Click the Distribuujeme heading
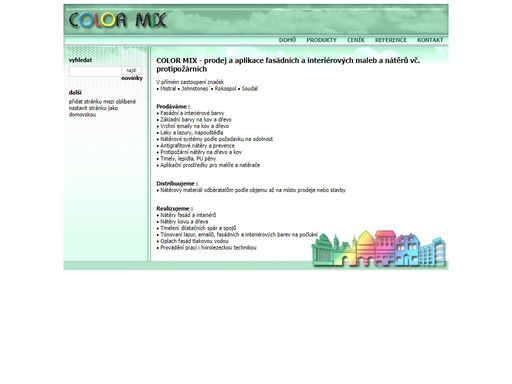Viewport: 512px width, 384px height. (x=177, y=184)
